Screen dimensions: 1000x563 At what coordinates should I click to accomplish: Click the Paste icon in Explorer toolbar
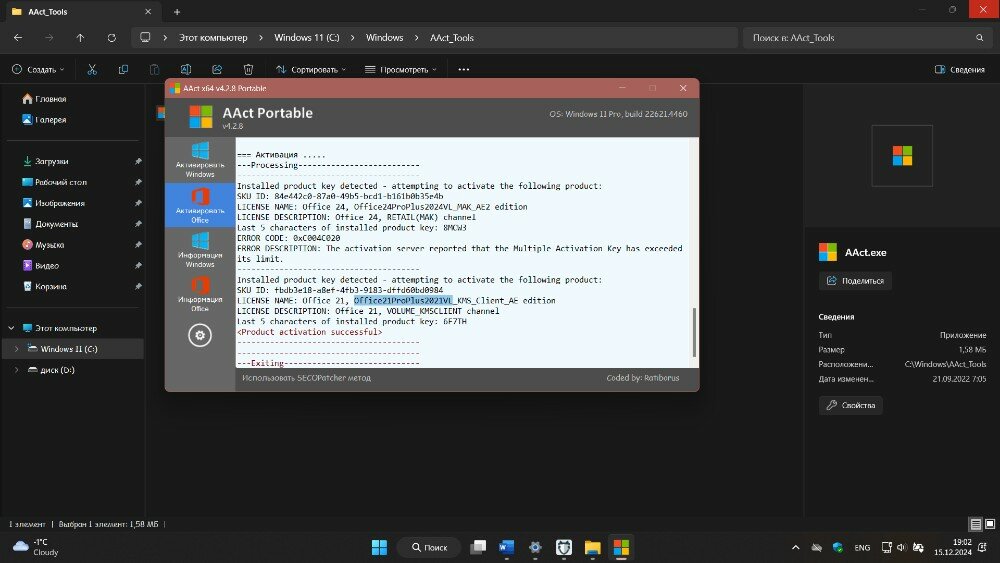coord(154,69)
